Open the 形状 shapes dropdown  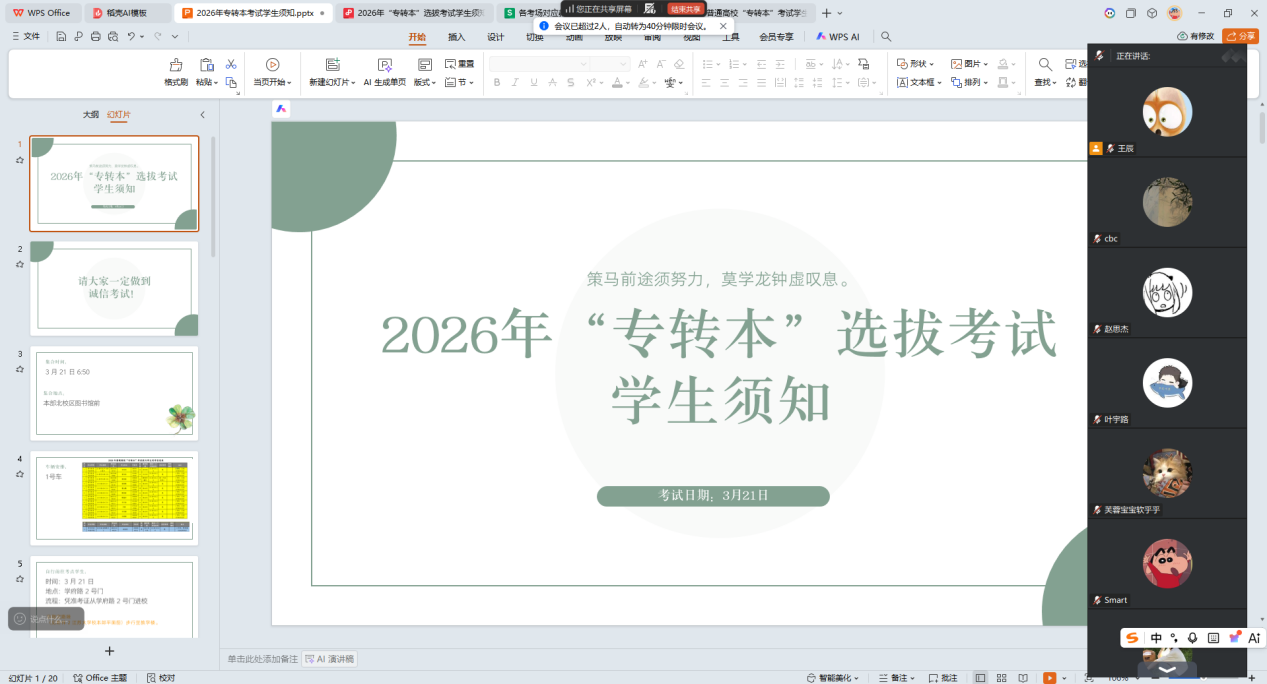click(x=915, y=64)
